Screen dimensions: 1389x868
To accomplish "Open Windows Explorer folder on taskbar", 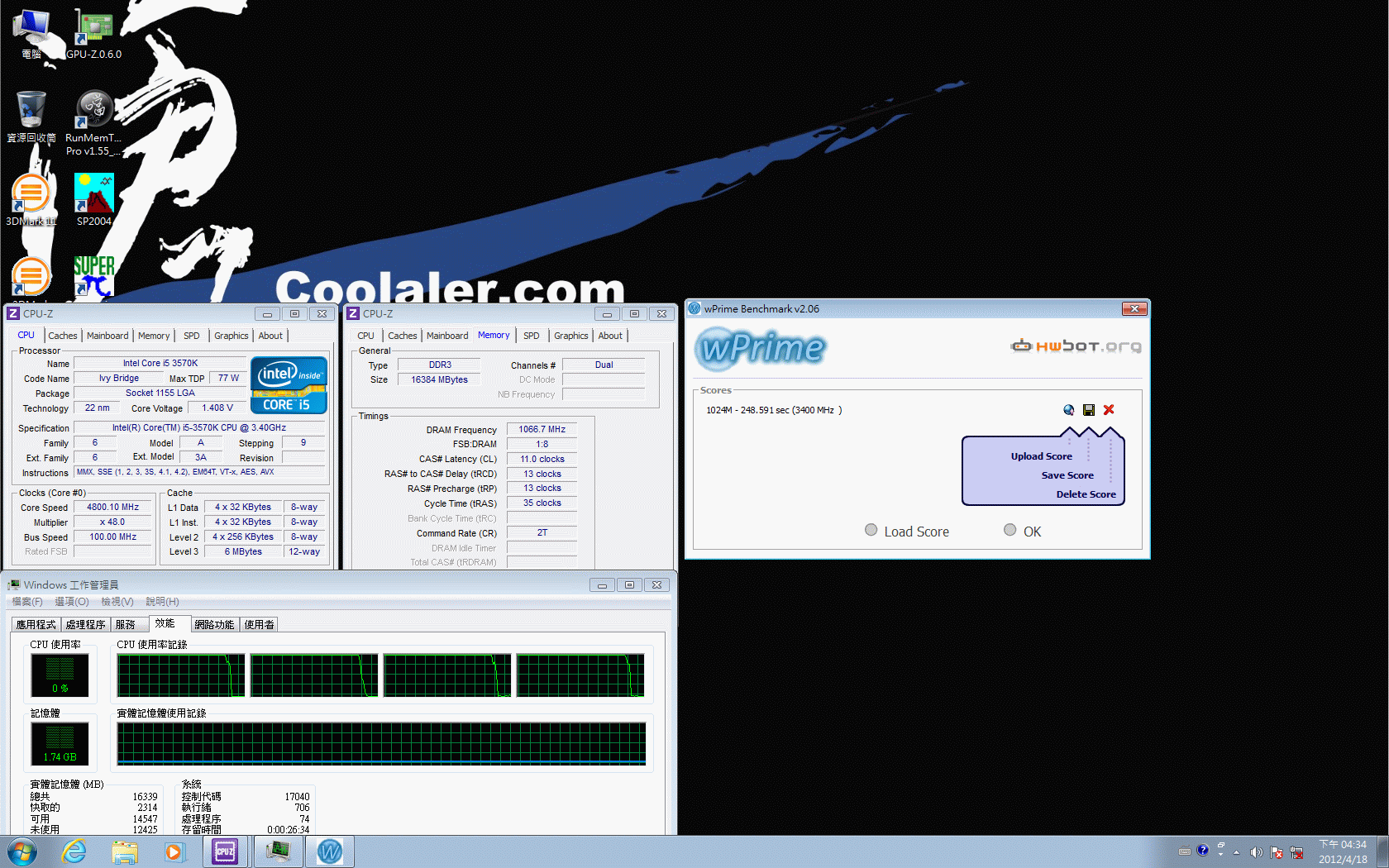I will [125, 851].
